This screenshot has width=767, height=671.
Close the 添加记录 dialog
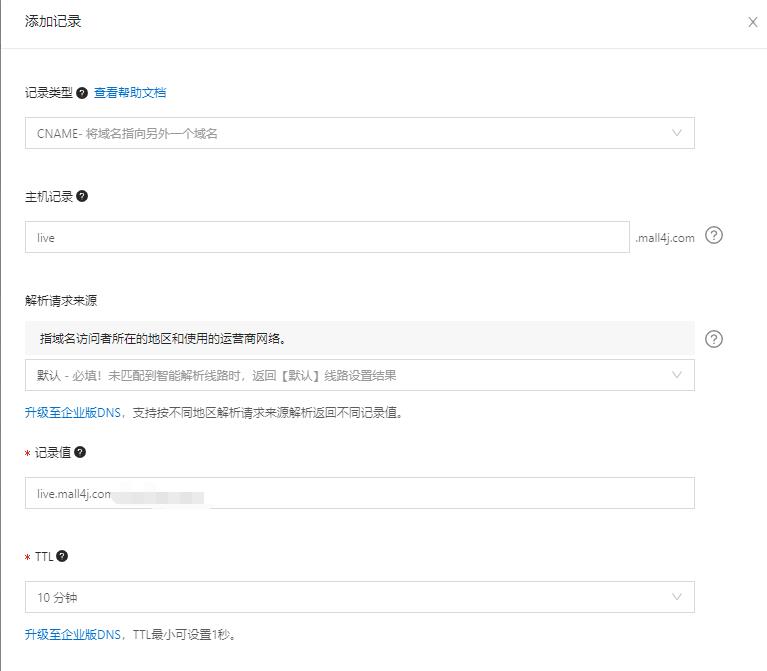[753, 22]
